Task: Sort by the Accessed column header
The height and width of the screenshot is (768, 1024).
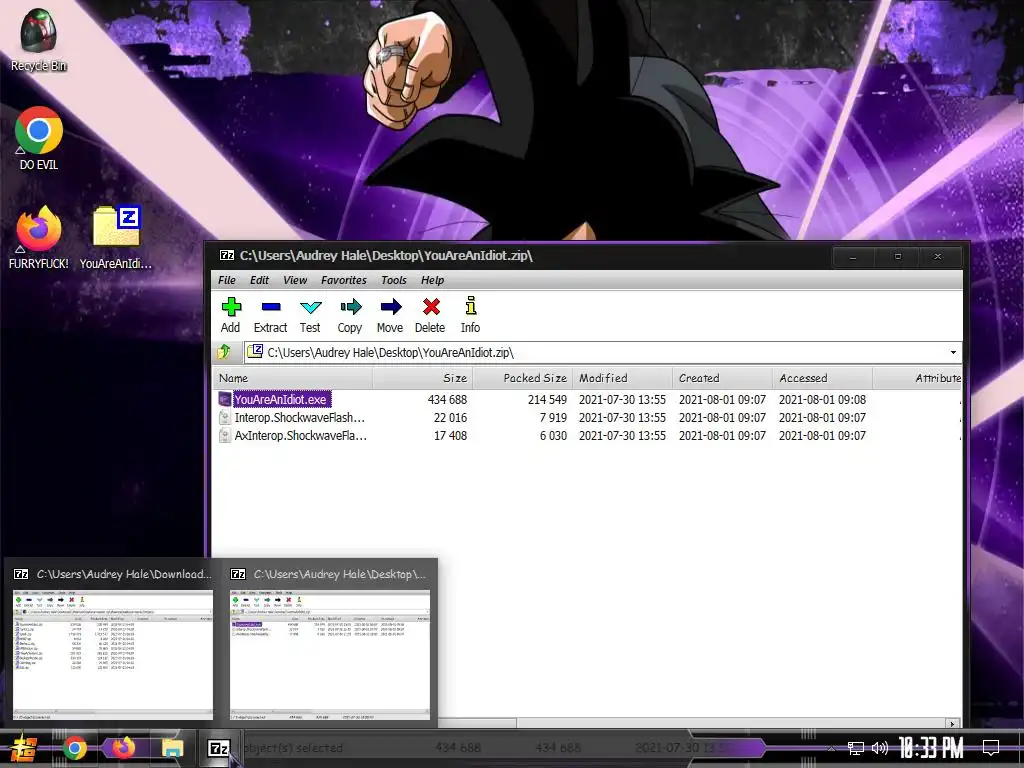Action: pos(822,378)
